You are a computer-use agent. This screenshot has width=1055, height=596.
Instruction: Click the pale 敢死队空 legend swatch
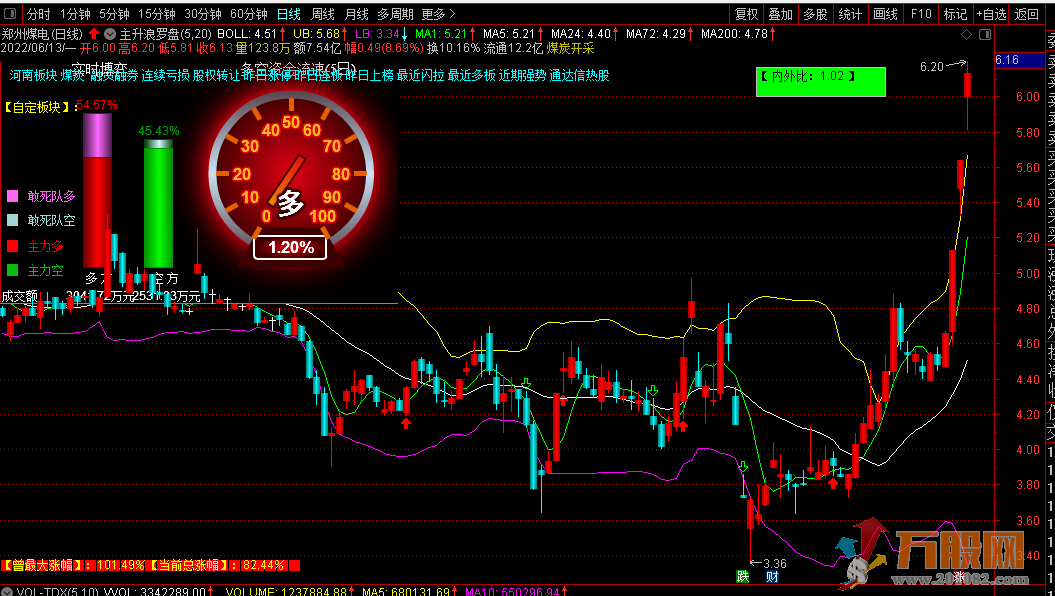coord(12,220)
